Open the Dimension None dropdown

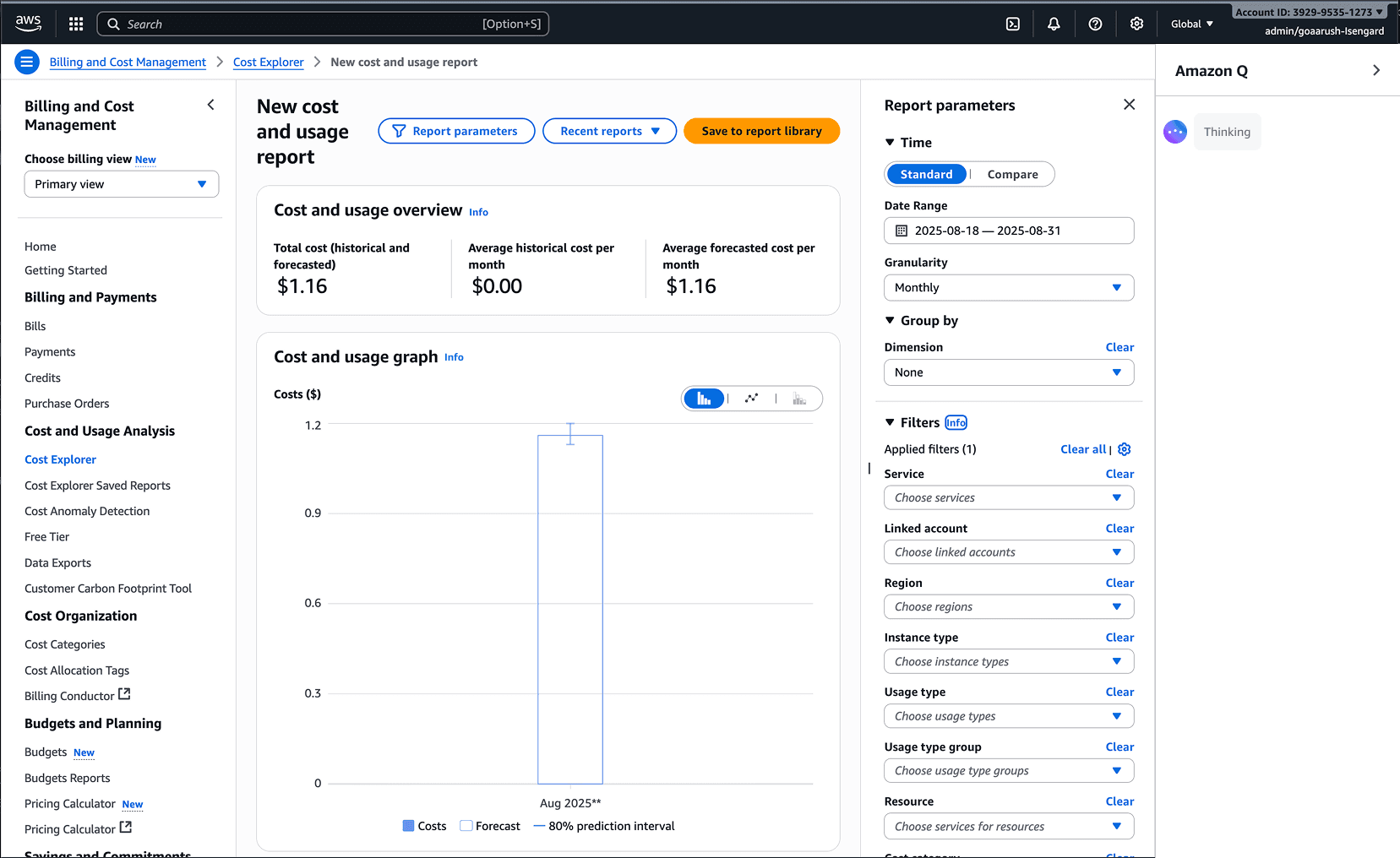click(x=1009, y=372)
